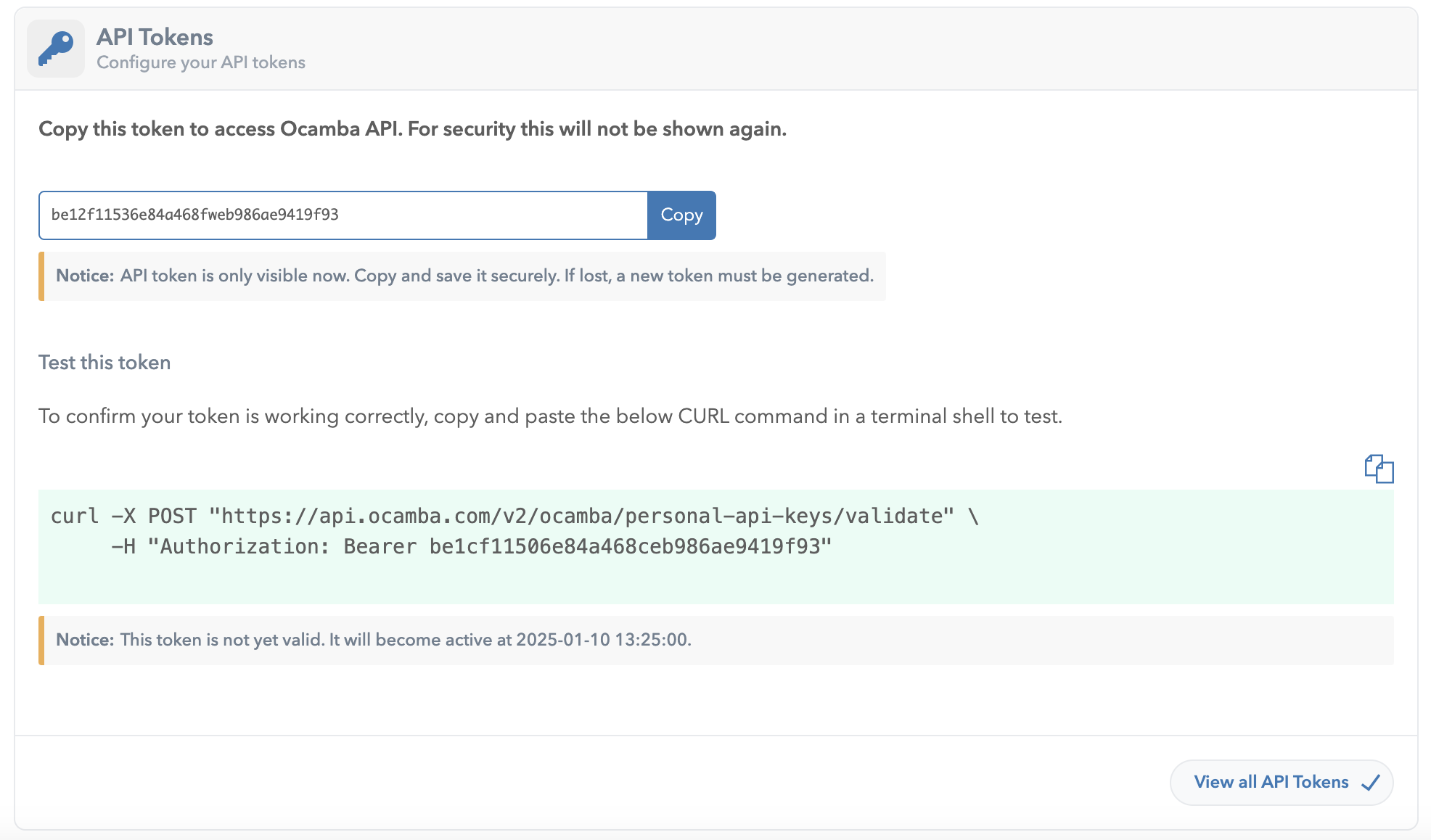Click the copy icon above the curl command
Viewport: 1431px width, 840px height.
pos(1379,469)
